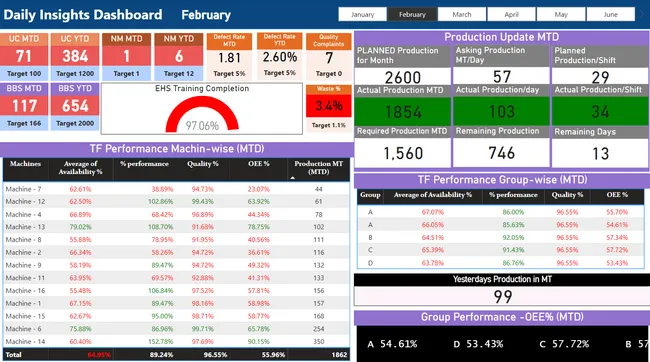The height and width of the screenshot is (362, 650).
Task: Click the Waste % value 3.4%
Action: 329,106
